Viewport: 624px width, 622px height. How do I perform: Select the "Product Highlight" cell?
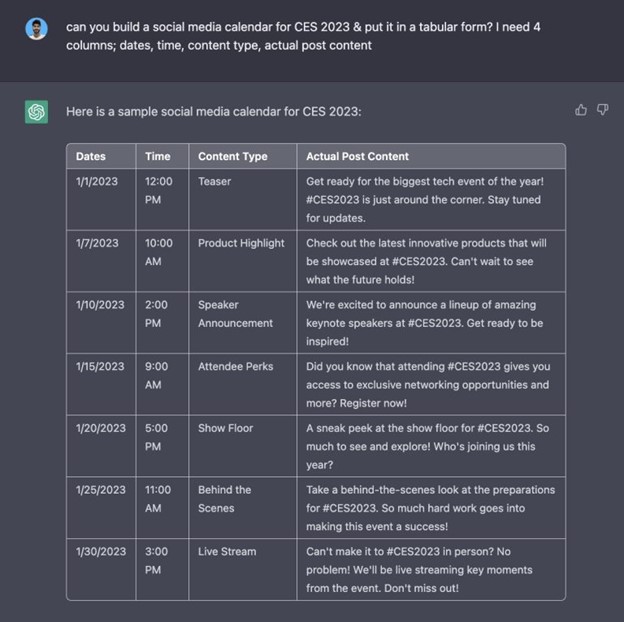coord(241,243)
